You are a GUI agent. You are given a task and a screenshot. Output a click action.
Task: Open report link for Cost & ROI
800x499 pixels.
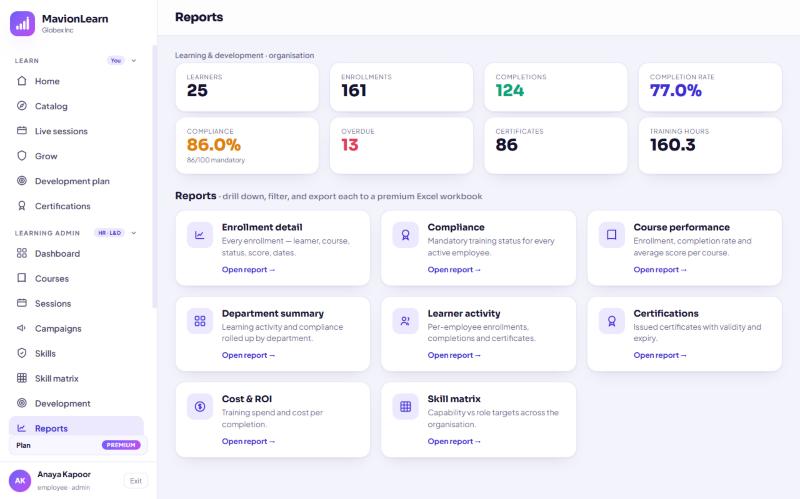248,441
